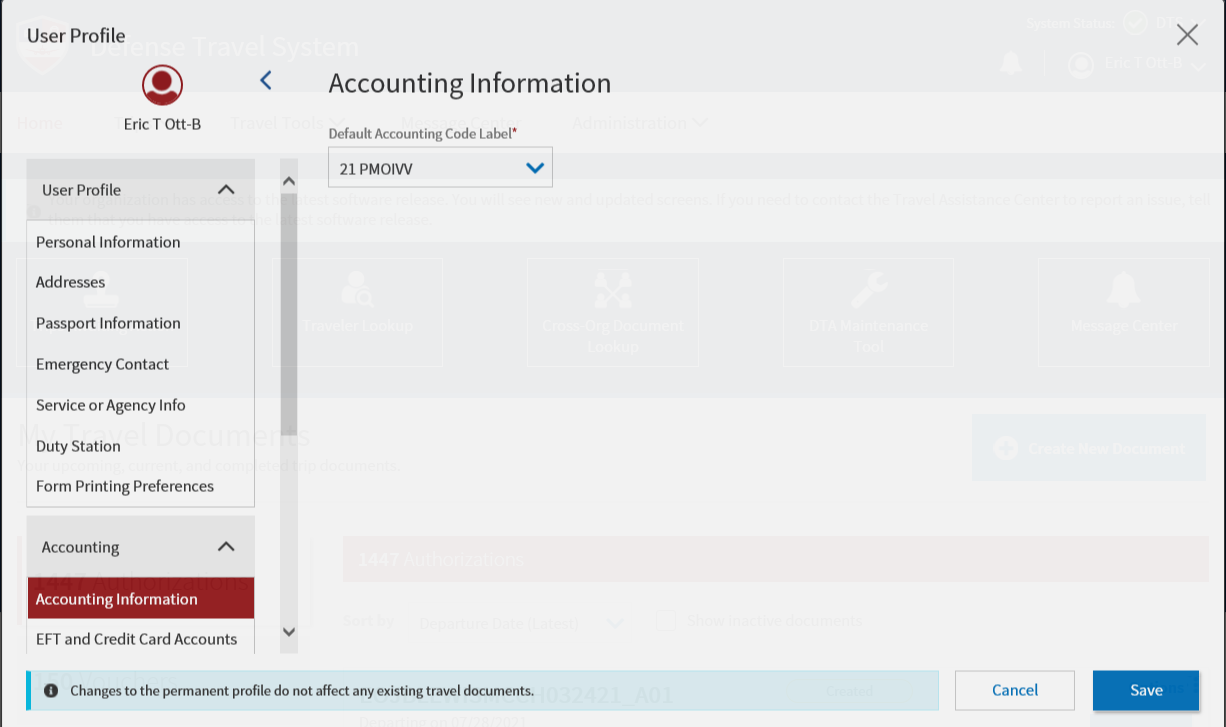Image resolution: width=1226 pixels, height=727 pixels.
Task: Open Personal Information page
Action: (x=108, y=242)
